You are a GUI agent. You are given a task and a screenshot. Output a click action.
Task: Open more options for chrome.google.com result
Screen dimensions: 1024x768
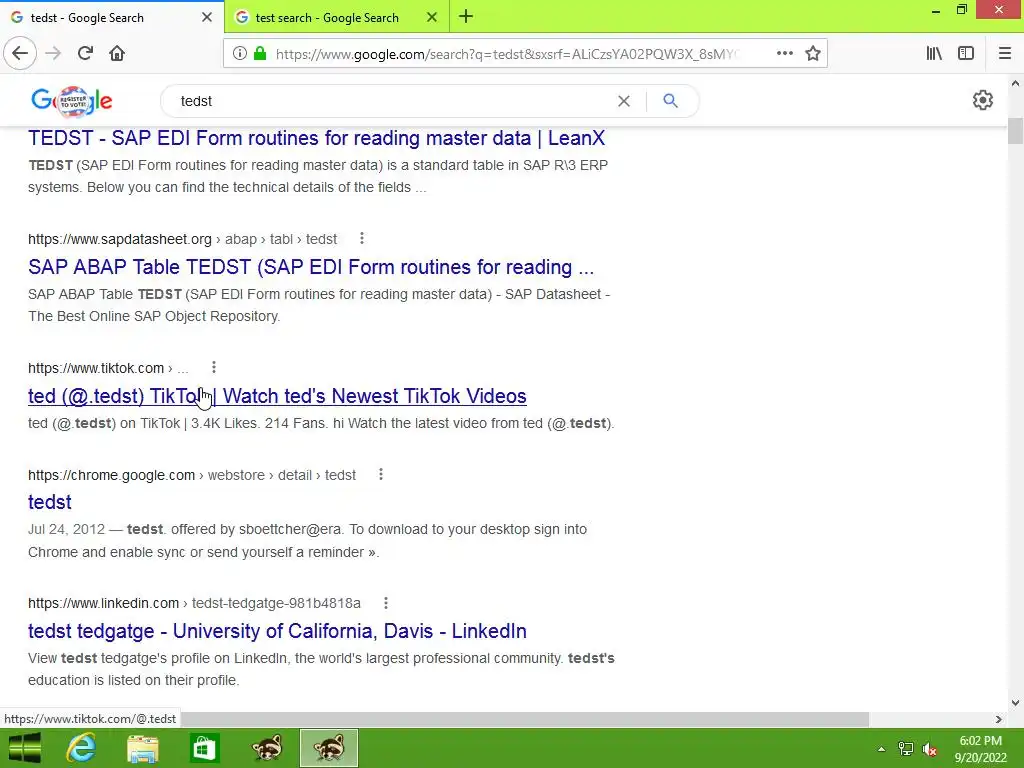[381, 474]
